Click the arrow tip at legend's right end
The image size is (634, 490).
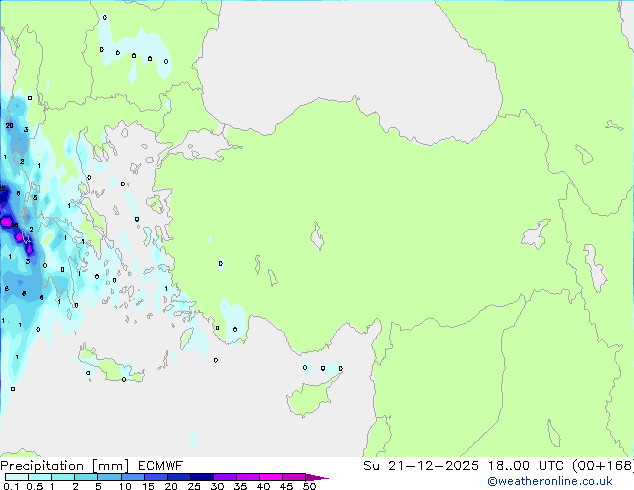click(x=323, y=477)
